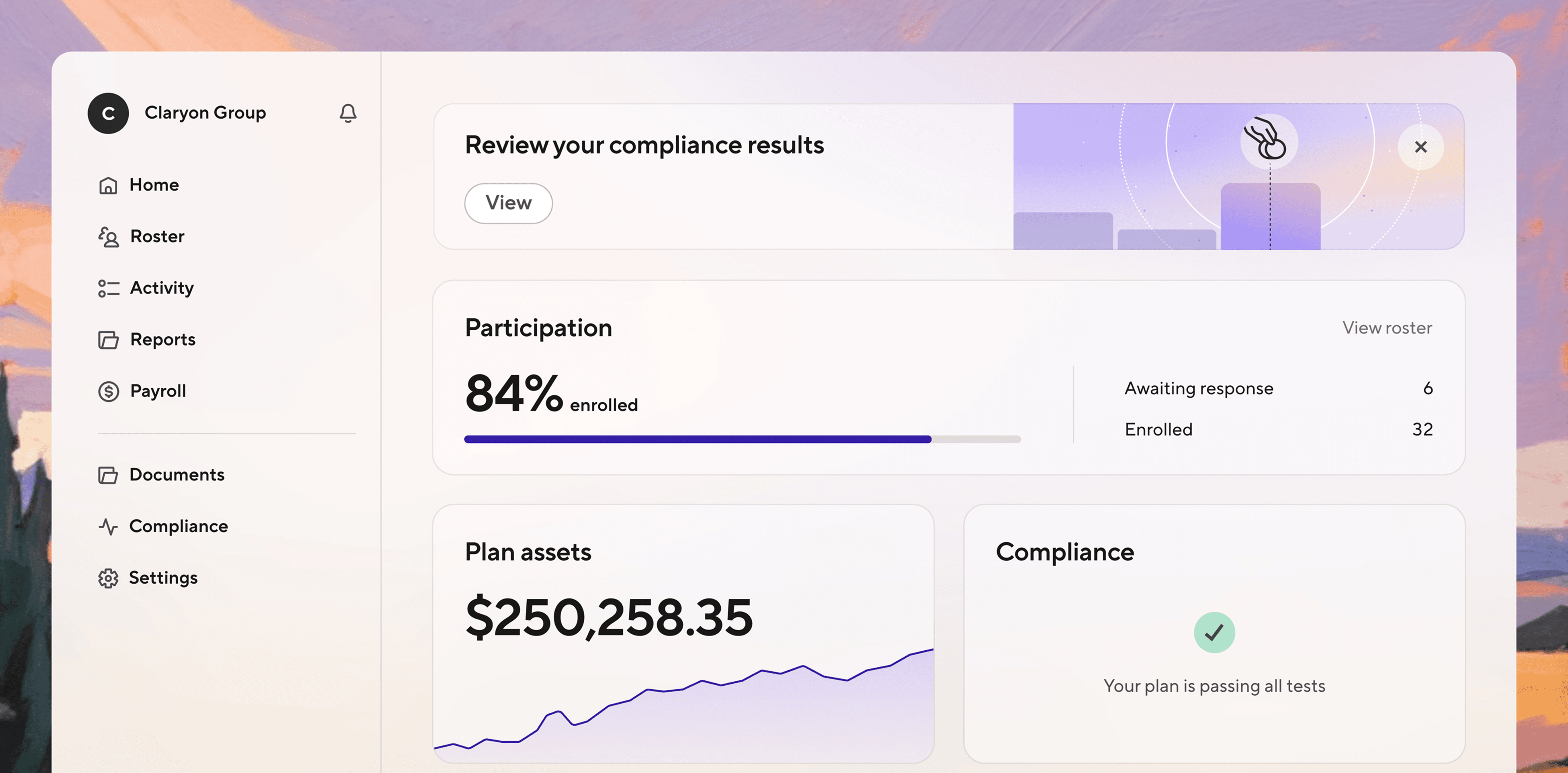Viewport: 1568px width, 773px height.
Task: Click the Activity list icon
Action: click(x=108, y=288)
